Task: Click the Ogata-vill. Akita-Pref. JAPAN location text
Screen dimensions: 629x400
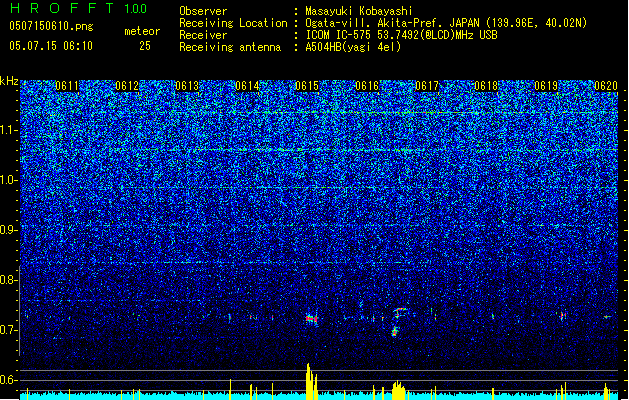Action: click(446, 23)
